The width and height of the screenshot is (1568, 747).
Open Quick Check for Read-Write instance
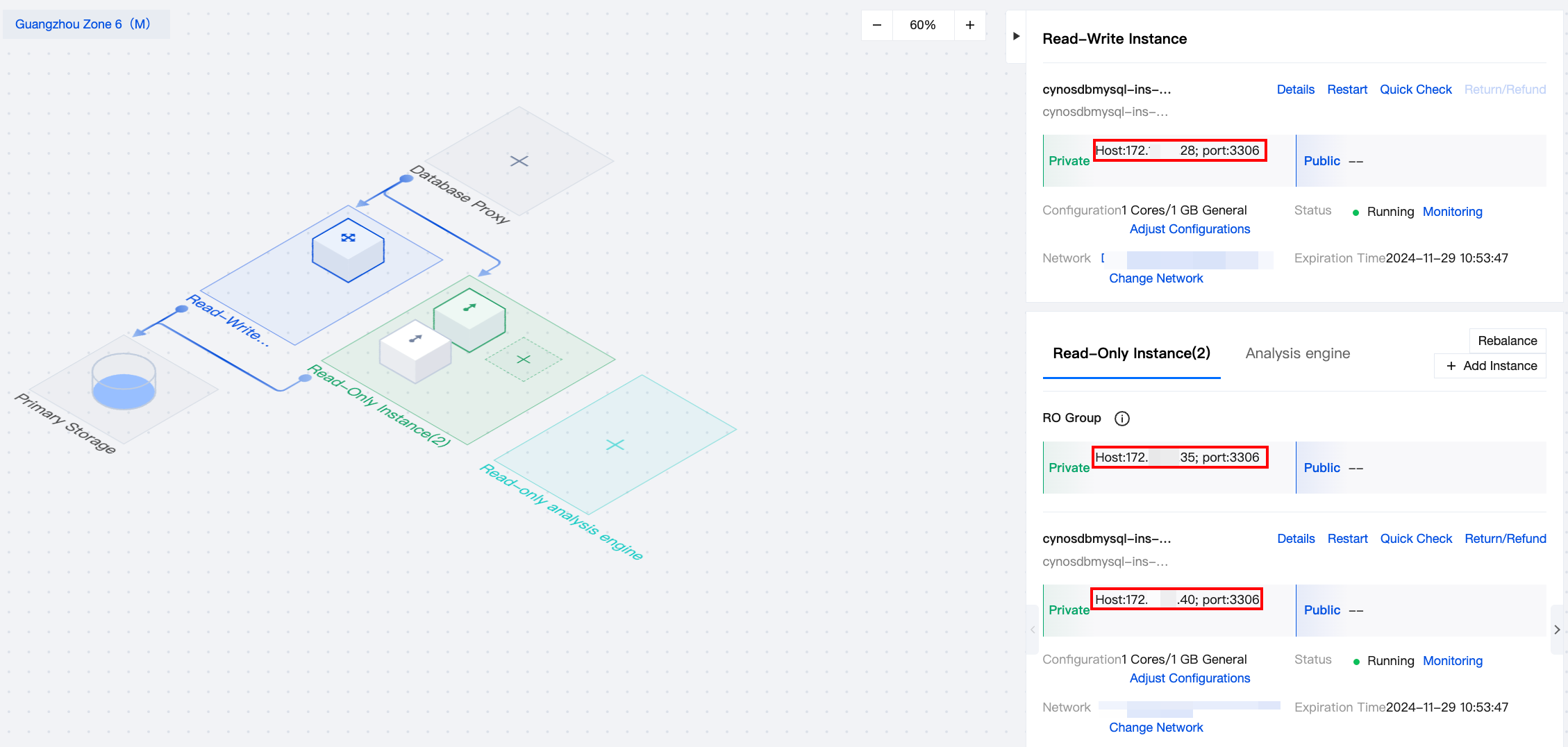coord(1415,90)
